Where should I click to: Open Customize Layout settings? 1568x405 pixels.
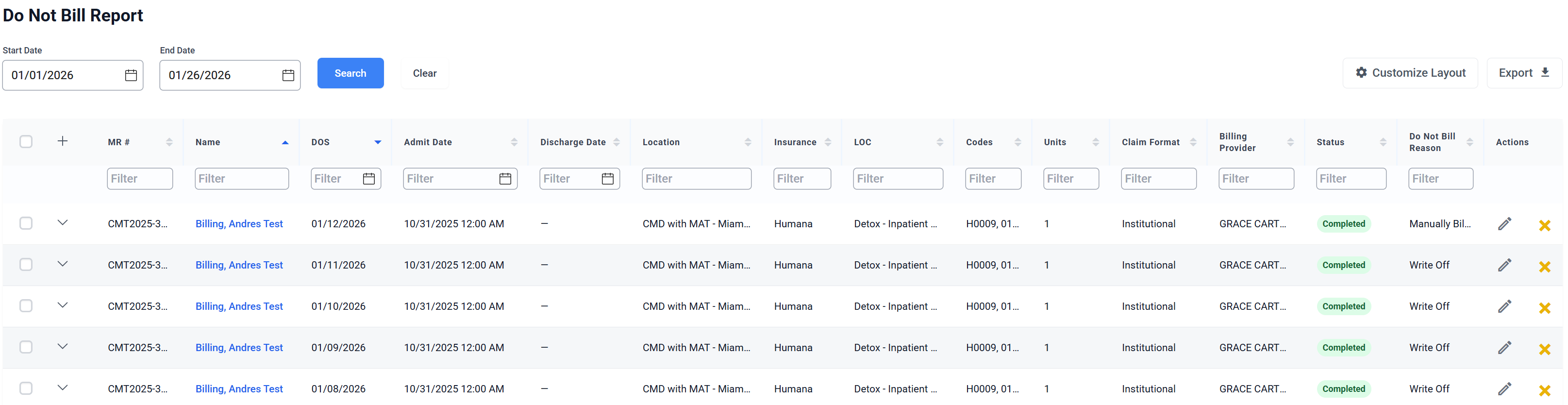pos(1410,73)
